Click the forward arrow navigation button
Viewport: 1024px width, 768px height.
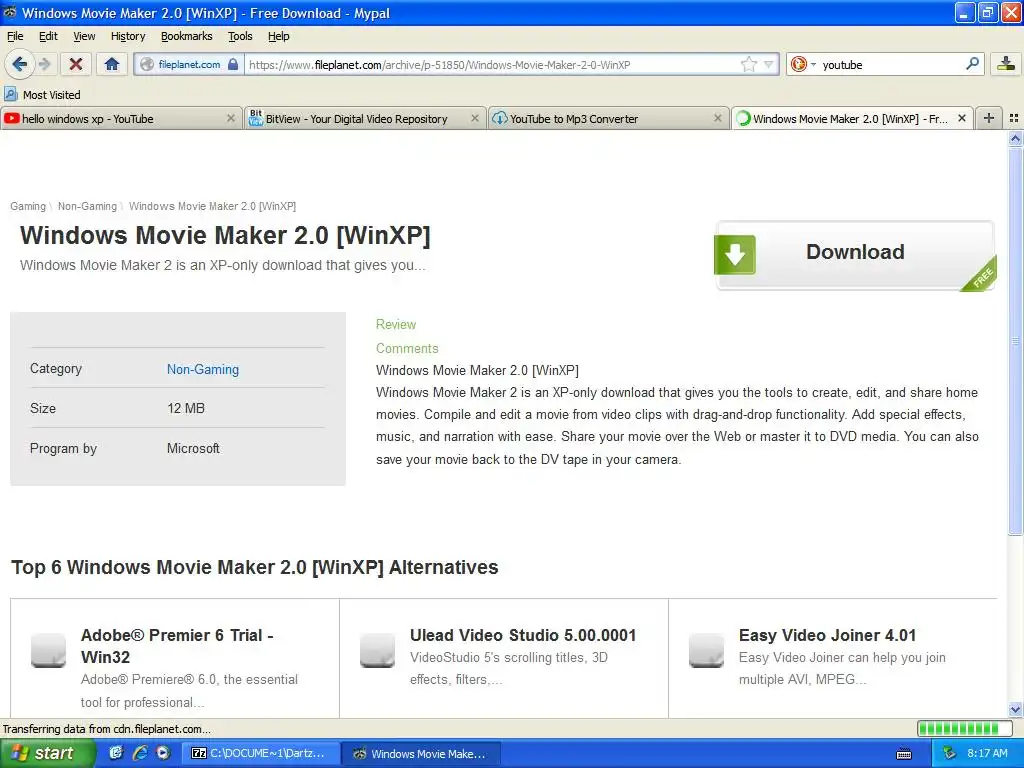(44, 64)
